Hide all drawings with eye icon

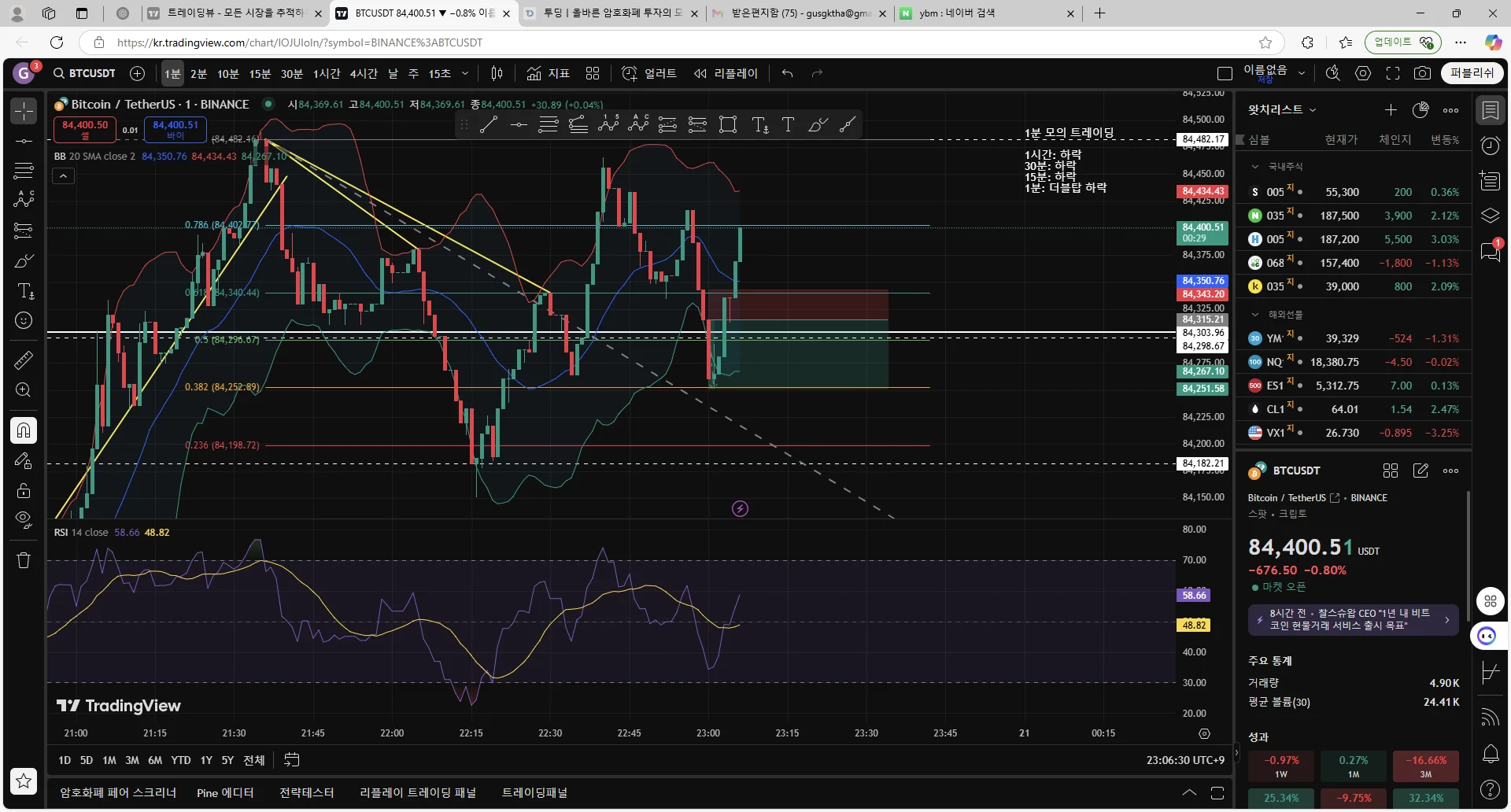[x=24, y=520]
